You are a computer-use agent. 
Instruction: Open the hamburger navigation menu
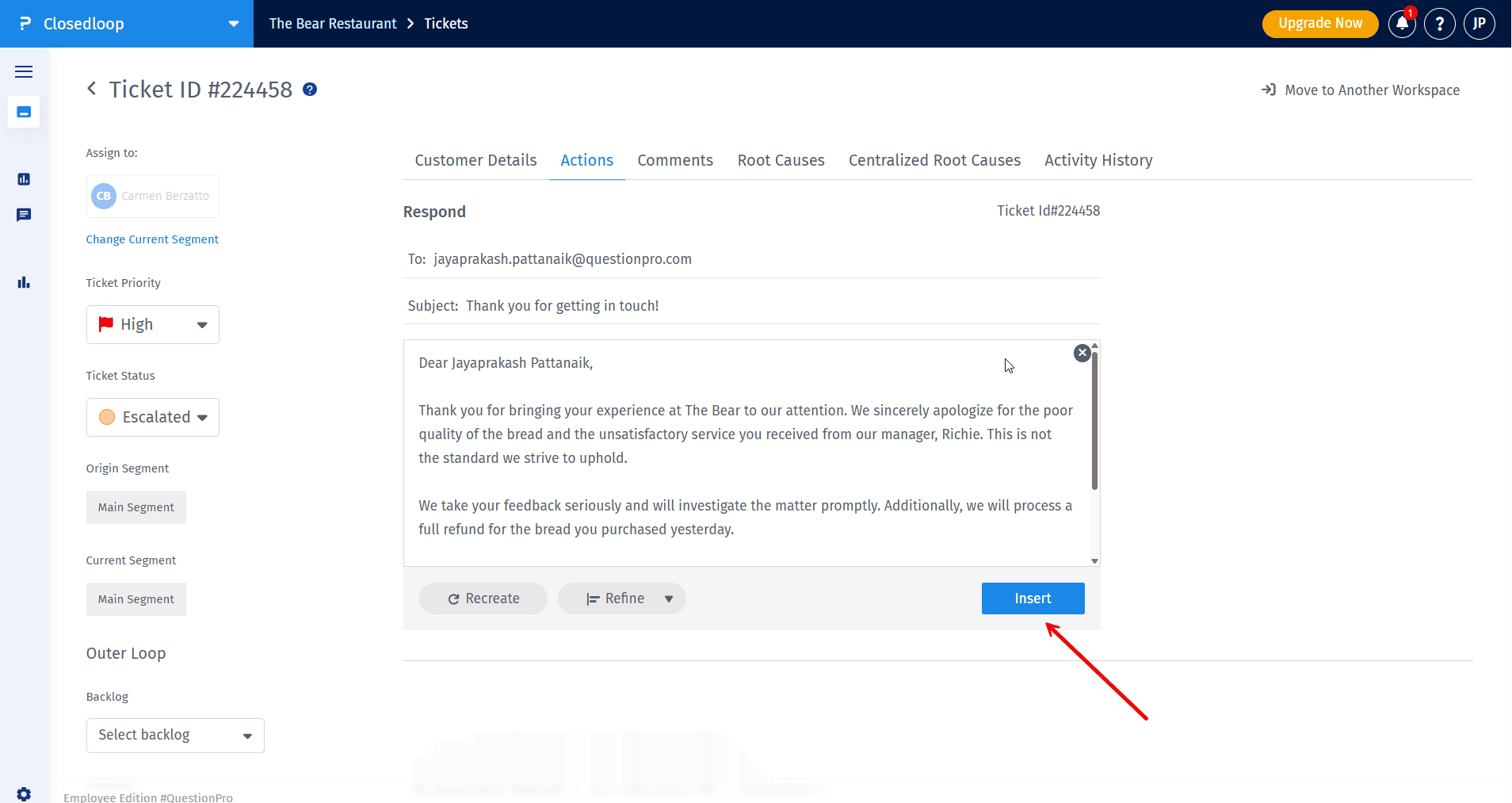[x=24, y=71]
